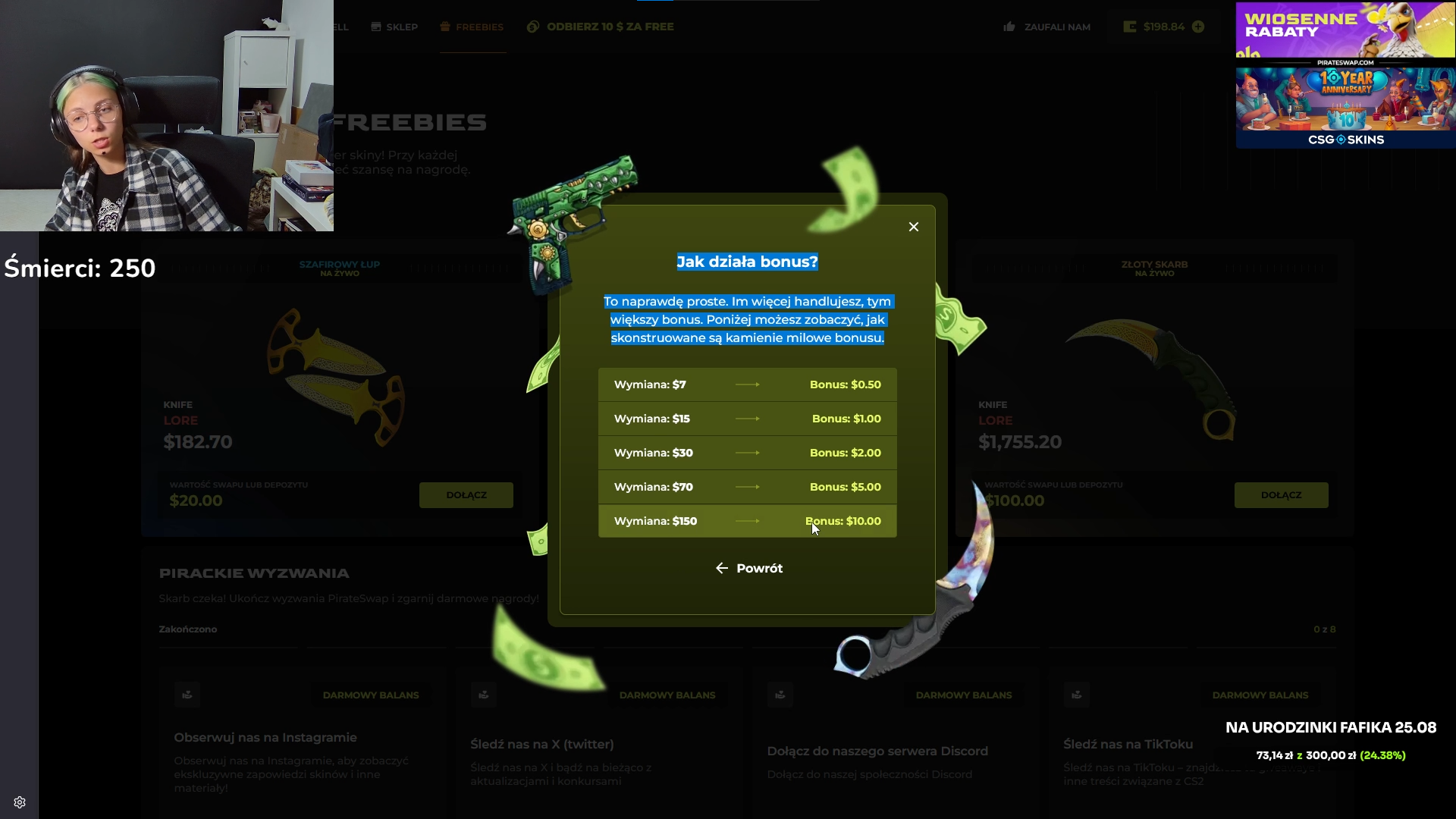Open Odbierz 10 $ za free link
This screenshot has height=819, width=1456.
point(610,27)
